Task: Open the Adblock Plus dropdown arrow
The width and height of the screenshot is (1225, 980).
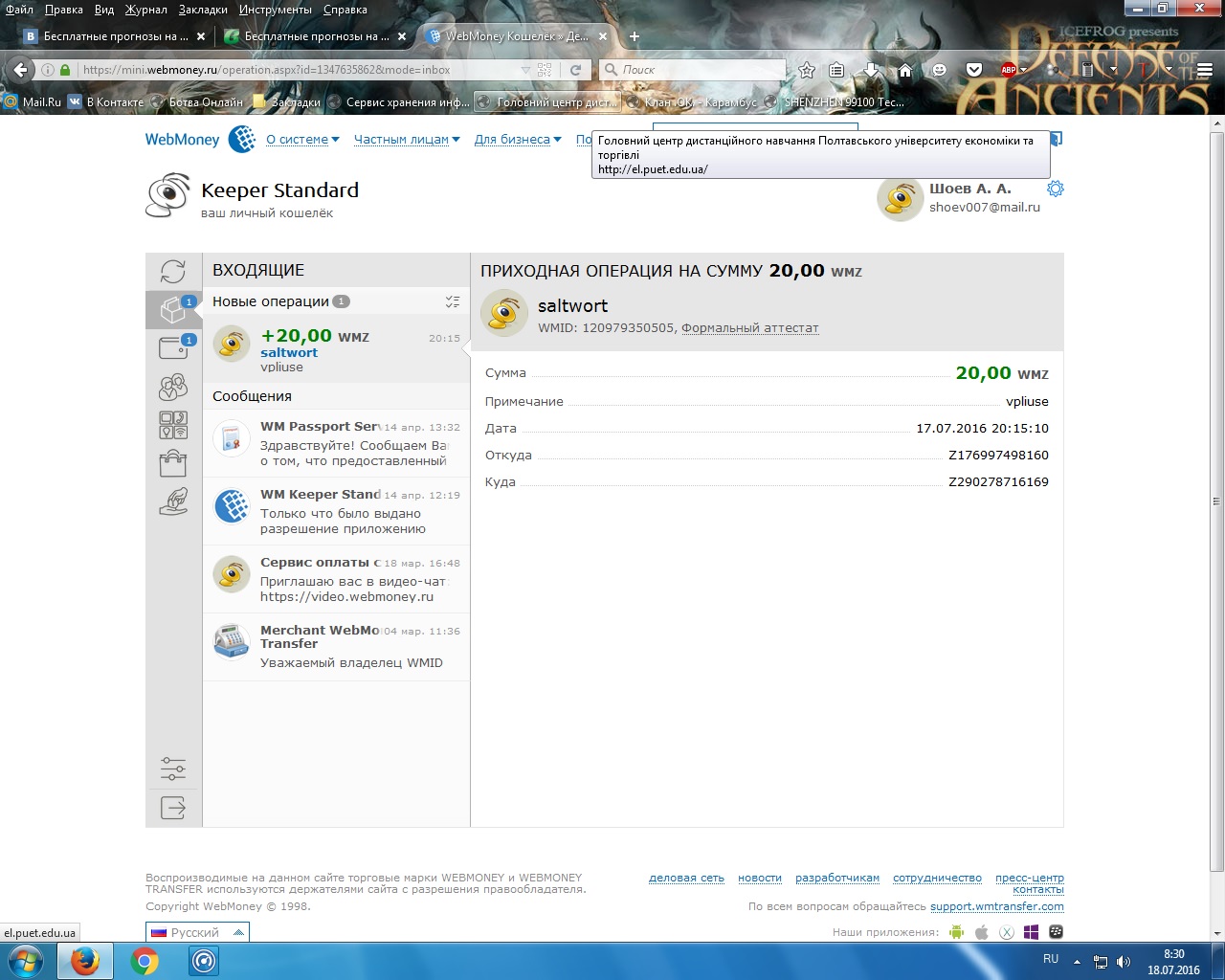Action: coord(1023,70)
